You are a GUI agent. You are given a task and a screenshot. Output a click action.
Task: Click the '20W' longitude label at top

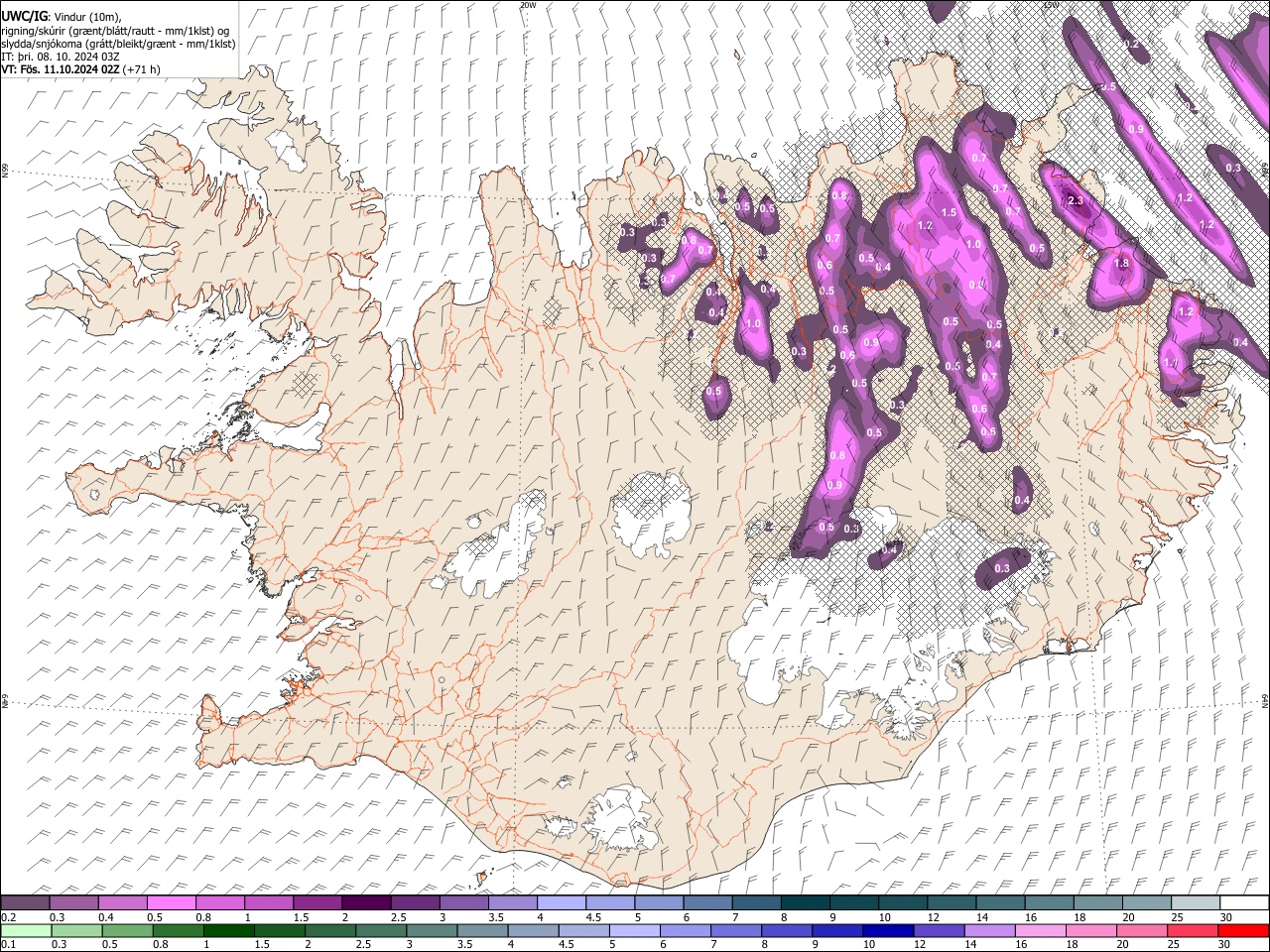point(527,4)
